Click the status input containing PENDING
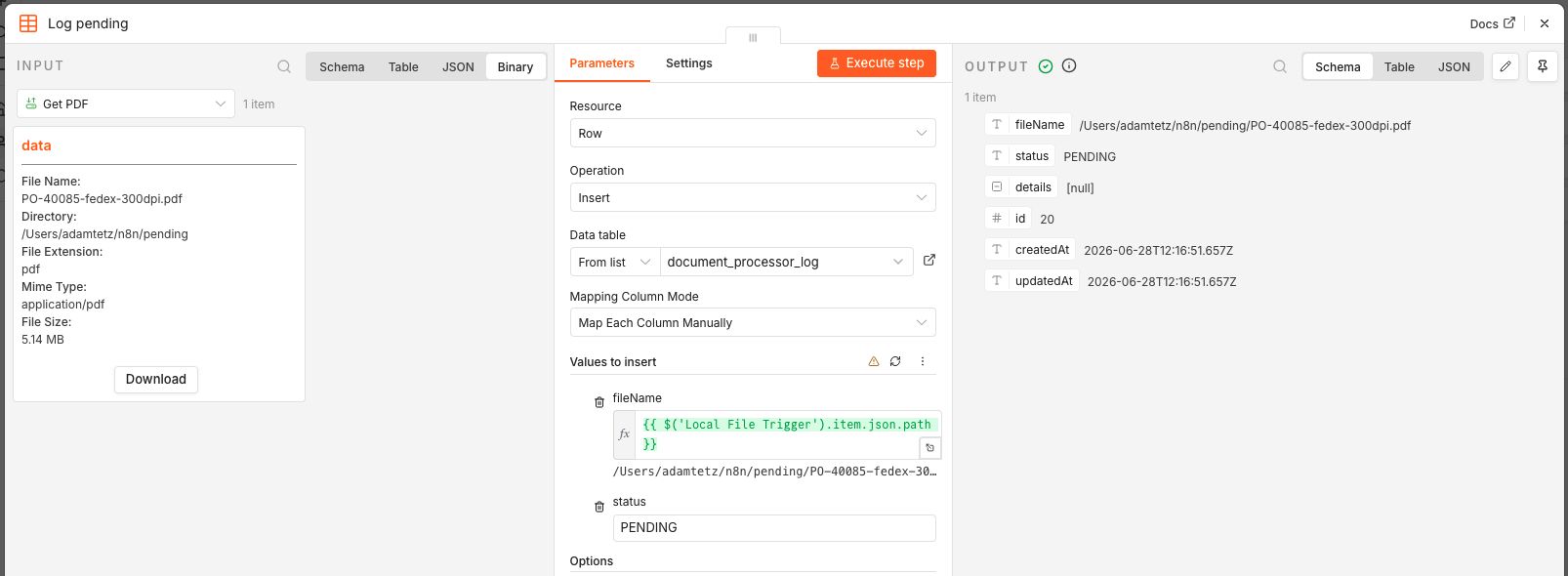This screenshot has height=576, width=1568. coord(774,527)
